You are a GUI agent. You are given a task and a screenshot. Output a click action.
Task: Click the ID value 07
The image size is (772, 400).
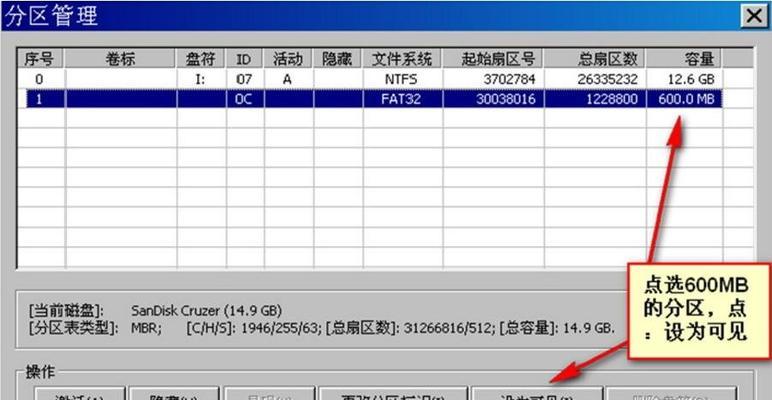pos(244,79)
